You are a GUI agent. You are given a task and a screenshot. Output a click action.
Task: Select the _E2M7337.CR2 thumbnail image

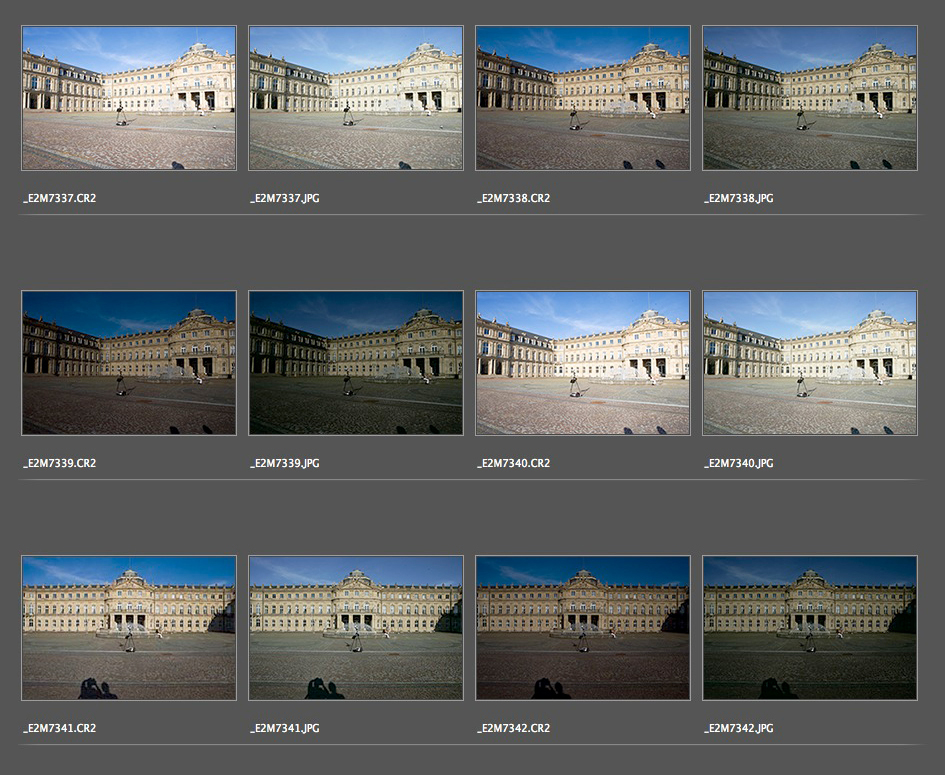[129, 98]
